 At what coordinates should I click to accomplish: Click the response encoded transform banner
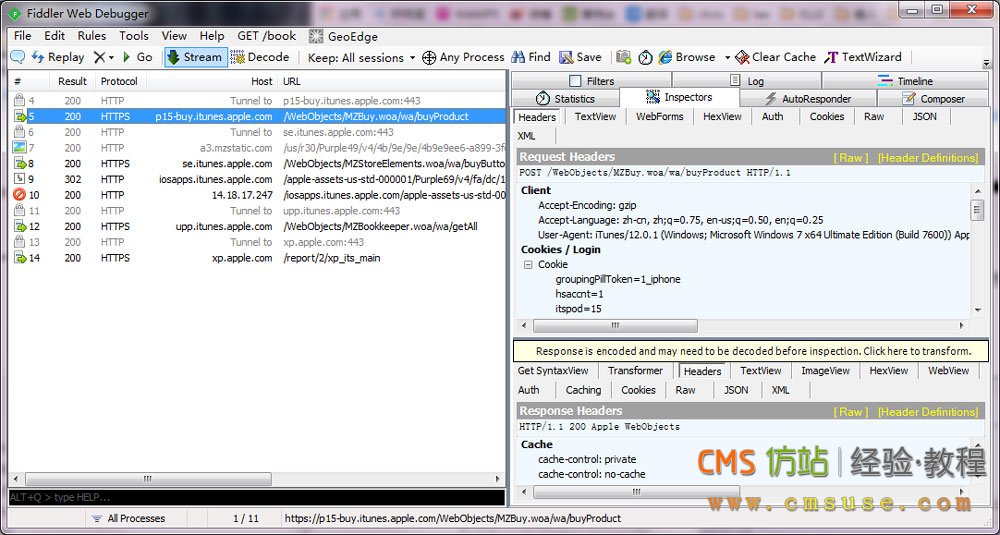tap(751, 351)
